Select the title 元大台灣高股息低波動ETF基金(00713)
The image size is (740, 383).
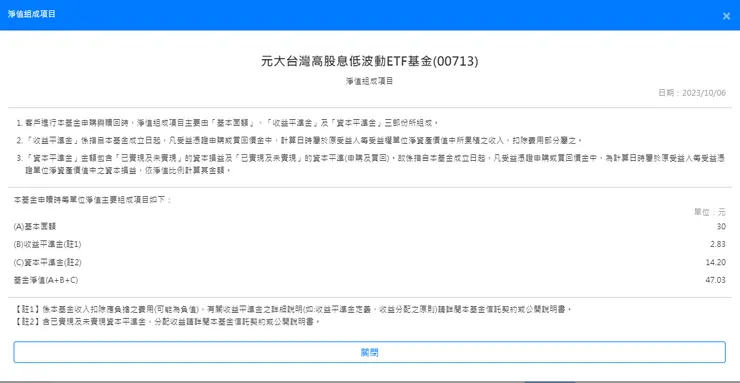(x=370, y=61)
